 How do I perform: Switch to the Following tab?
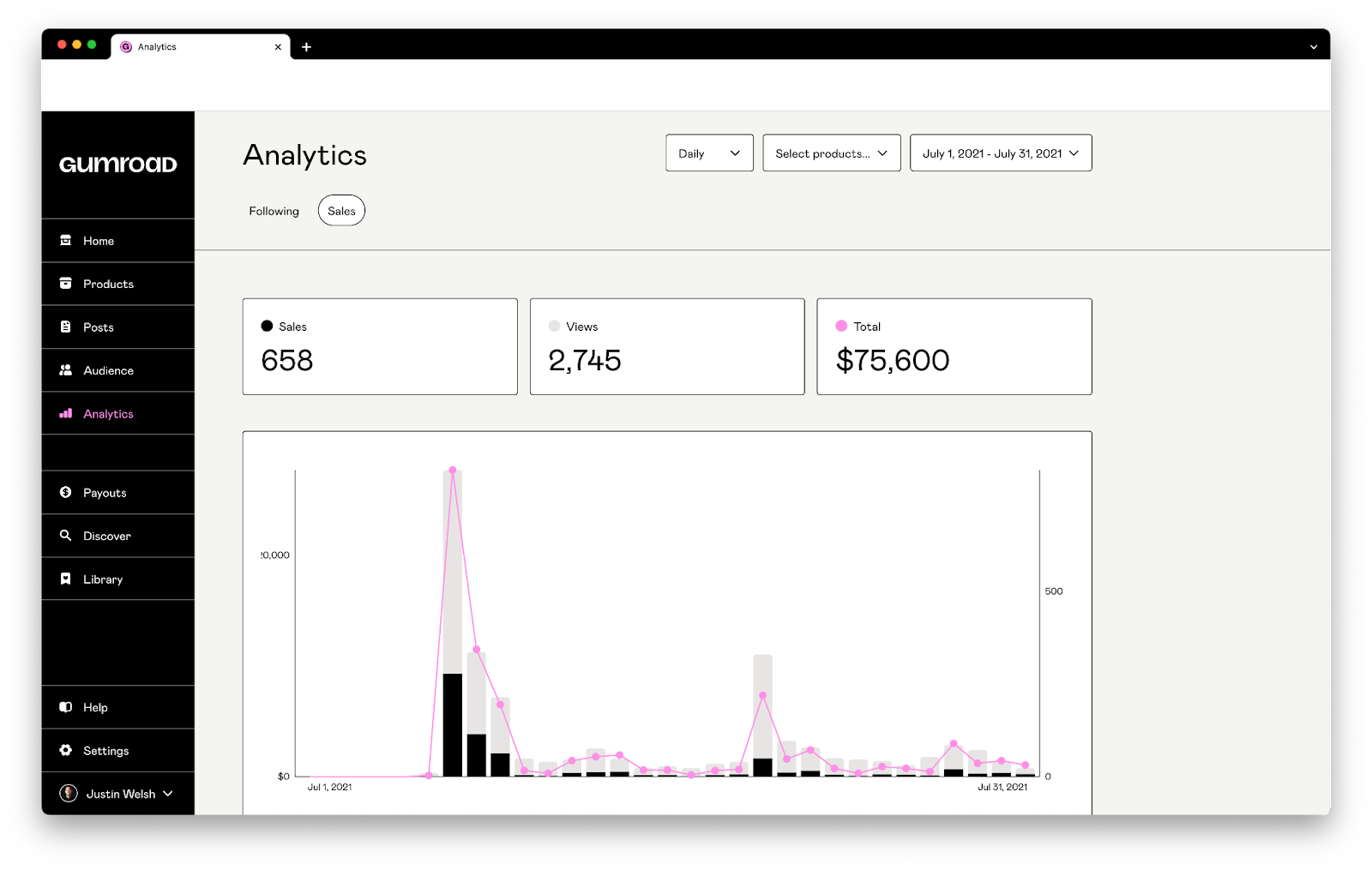click(x=274, y=211)
